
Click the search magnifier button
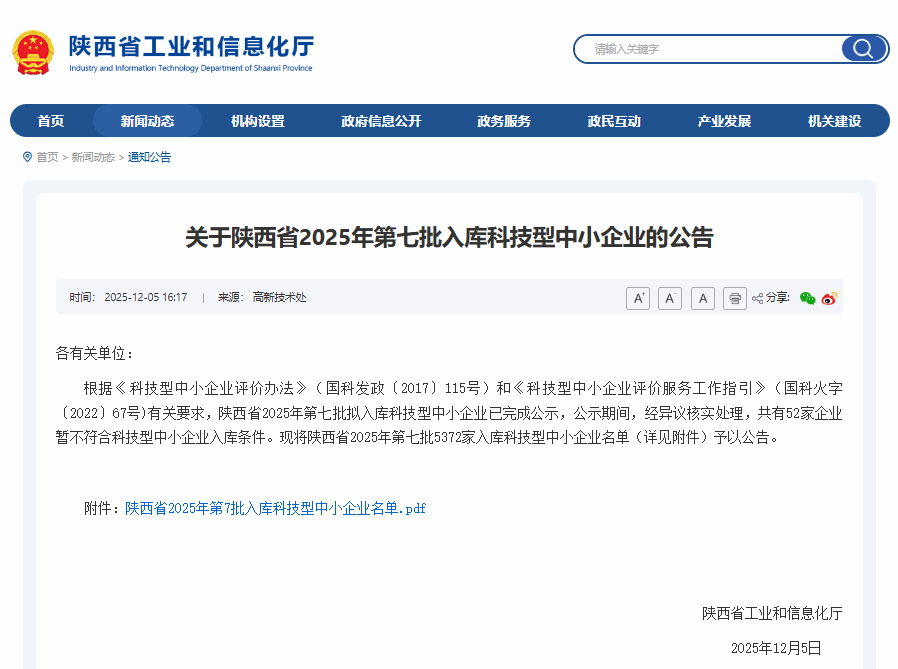(x=862, y=49)
